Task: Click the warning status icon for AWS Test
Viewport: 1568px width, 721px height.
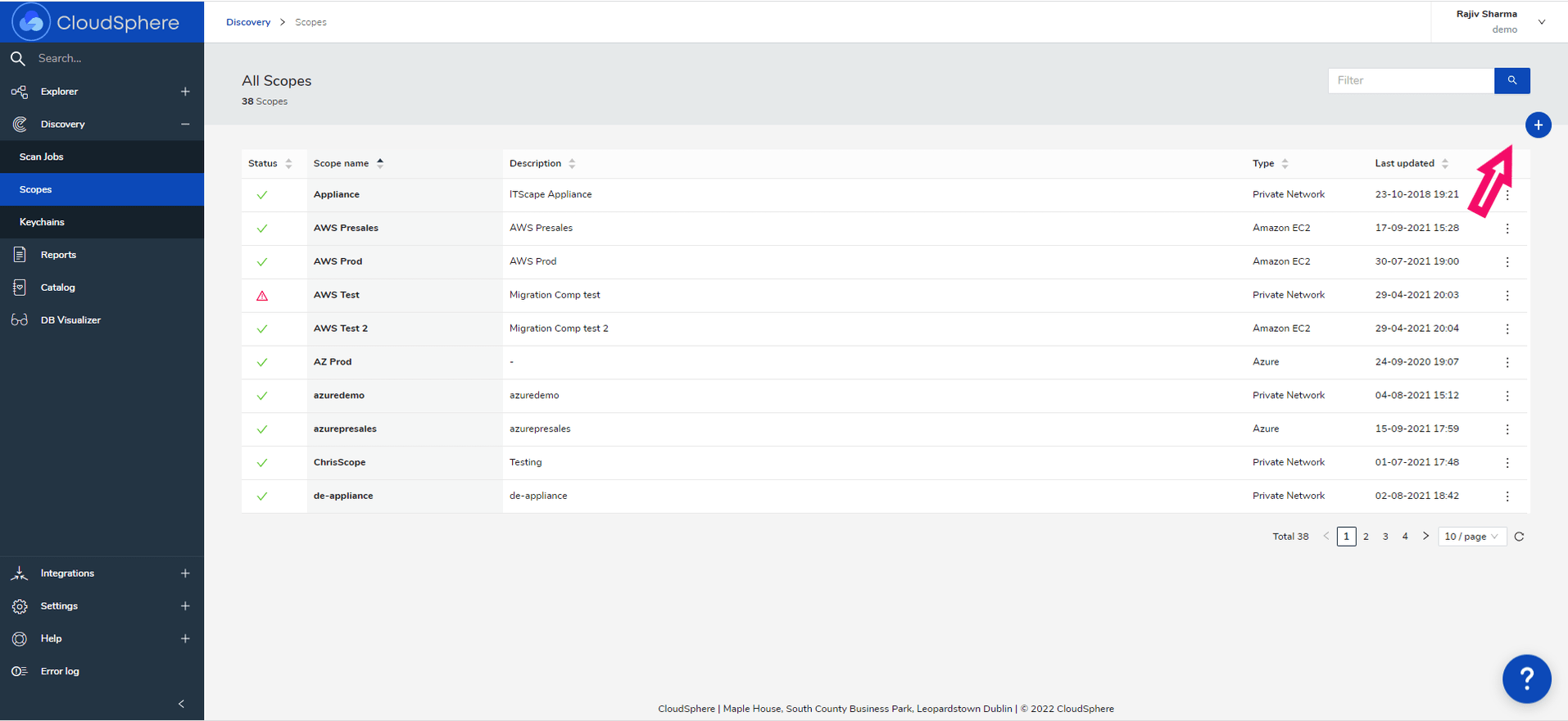Action: [x=262, y=296]
